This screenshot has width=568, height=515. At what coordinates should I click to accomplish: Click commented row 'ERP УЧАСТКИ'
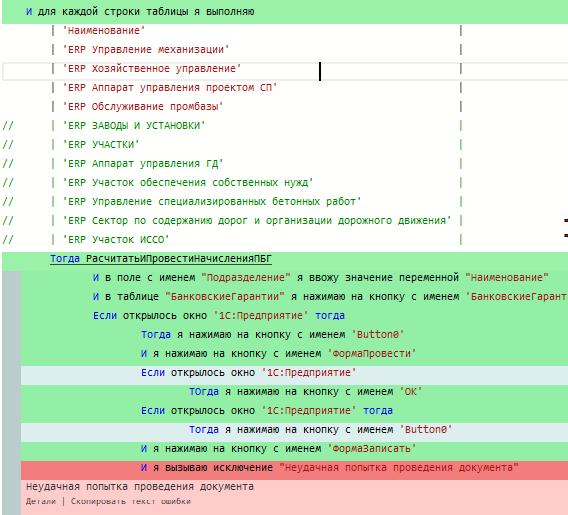click(x=101, y=145)
